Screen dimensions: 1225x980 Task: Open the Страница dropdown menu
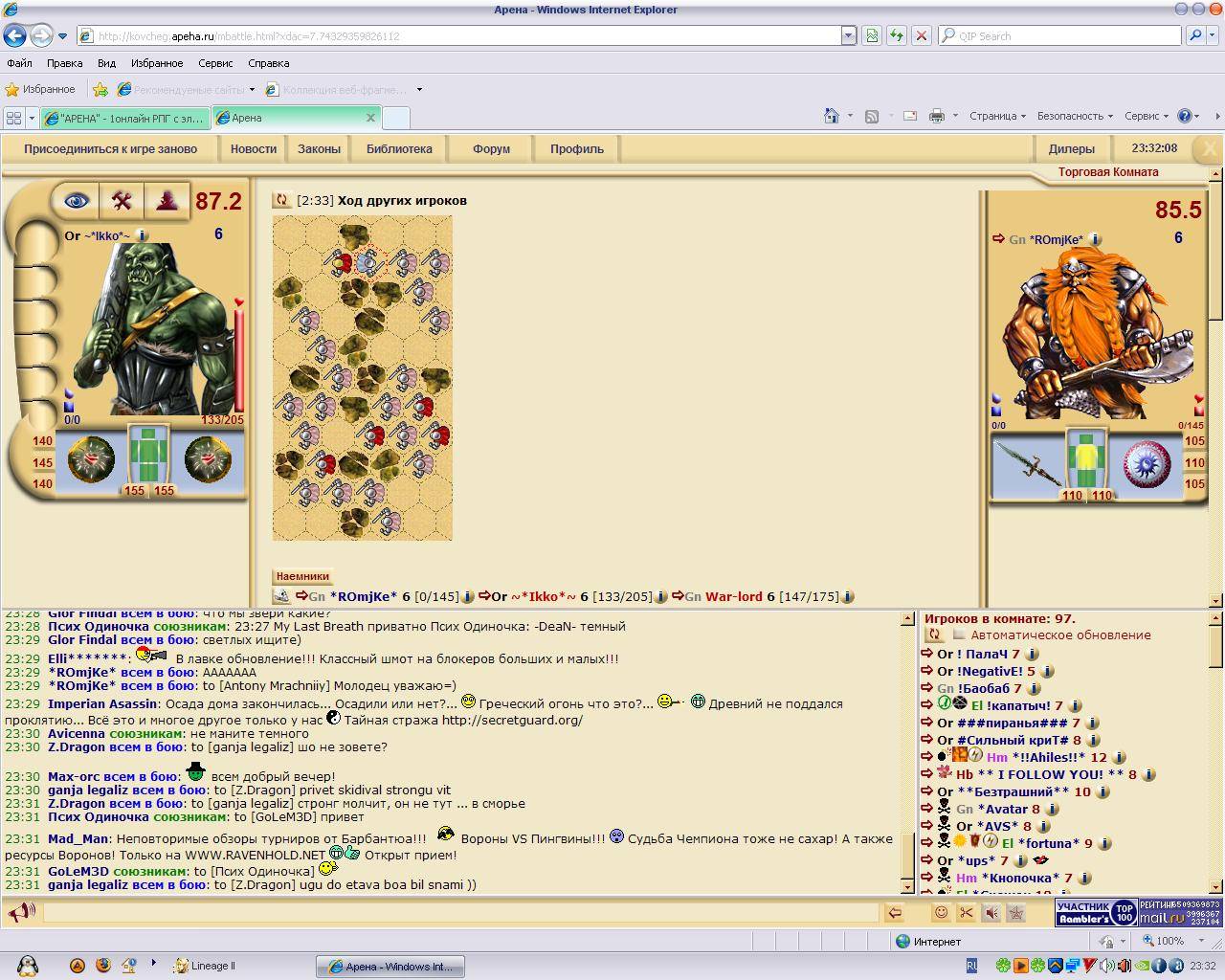(997, 116)
